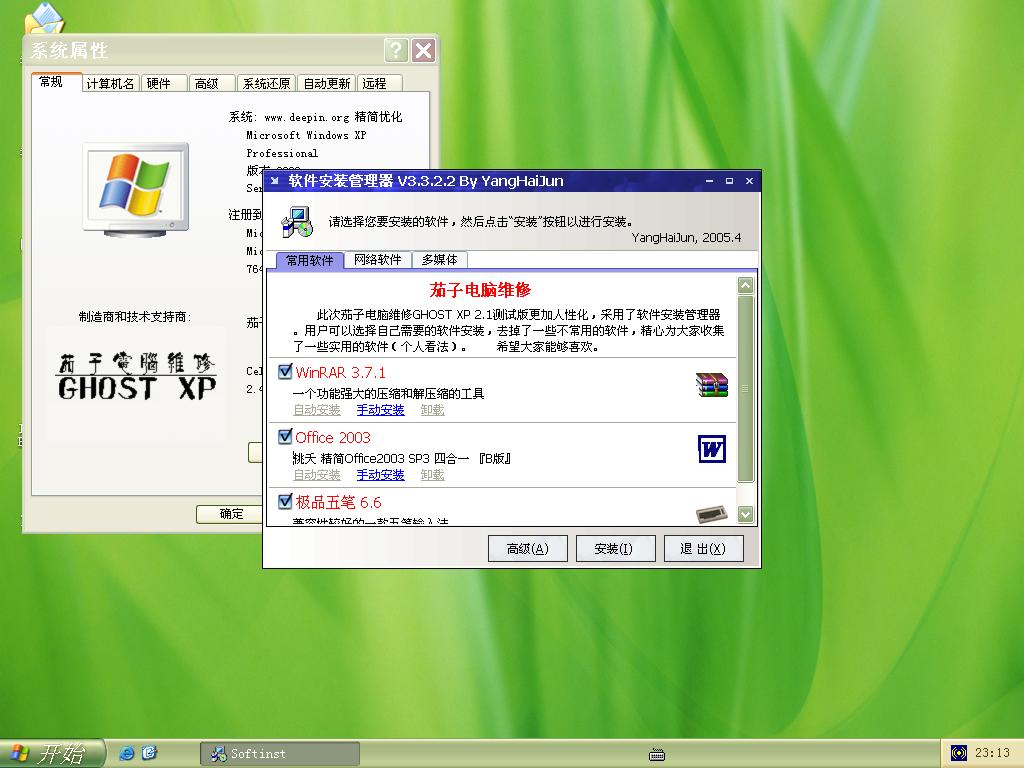
Task: Click the software list scroll down arrow
Action: tap(745, 515)
